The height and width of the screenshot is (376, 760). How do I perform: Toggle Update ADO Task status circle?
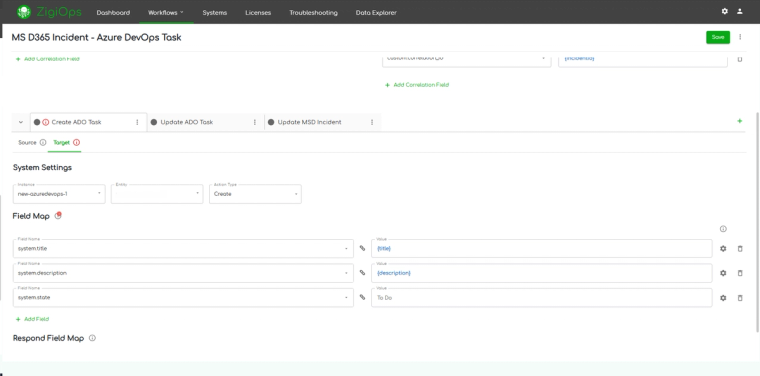tap(154, 122)
